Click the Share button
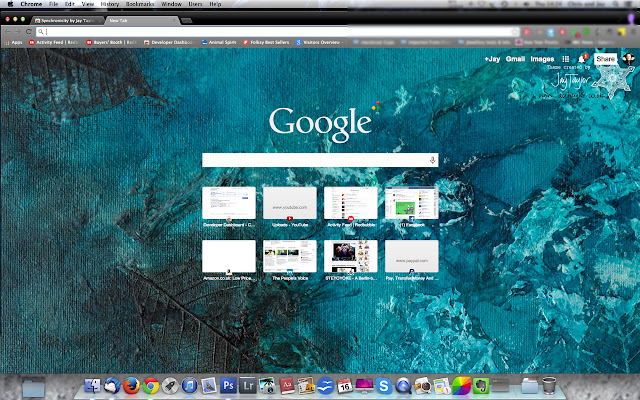 tap(606, 59)
